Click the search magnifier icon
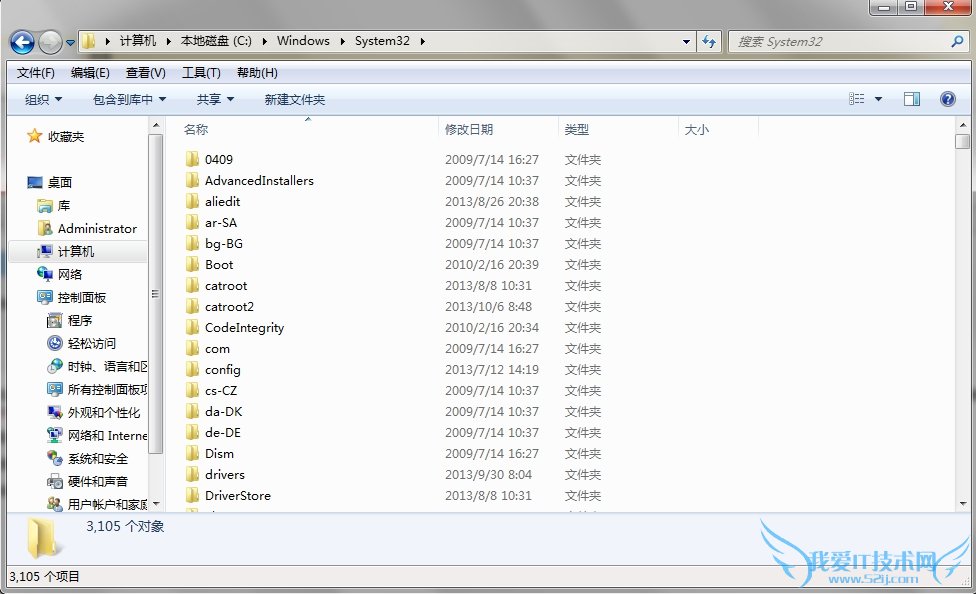976x594 pixels. pyautogui.click(x=957, y=42)
